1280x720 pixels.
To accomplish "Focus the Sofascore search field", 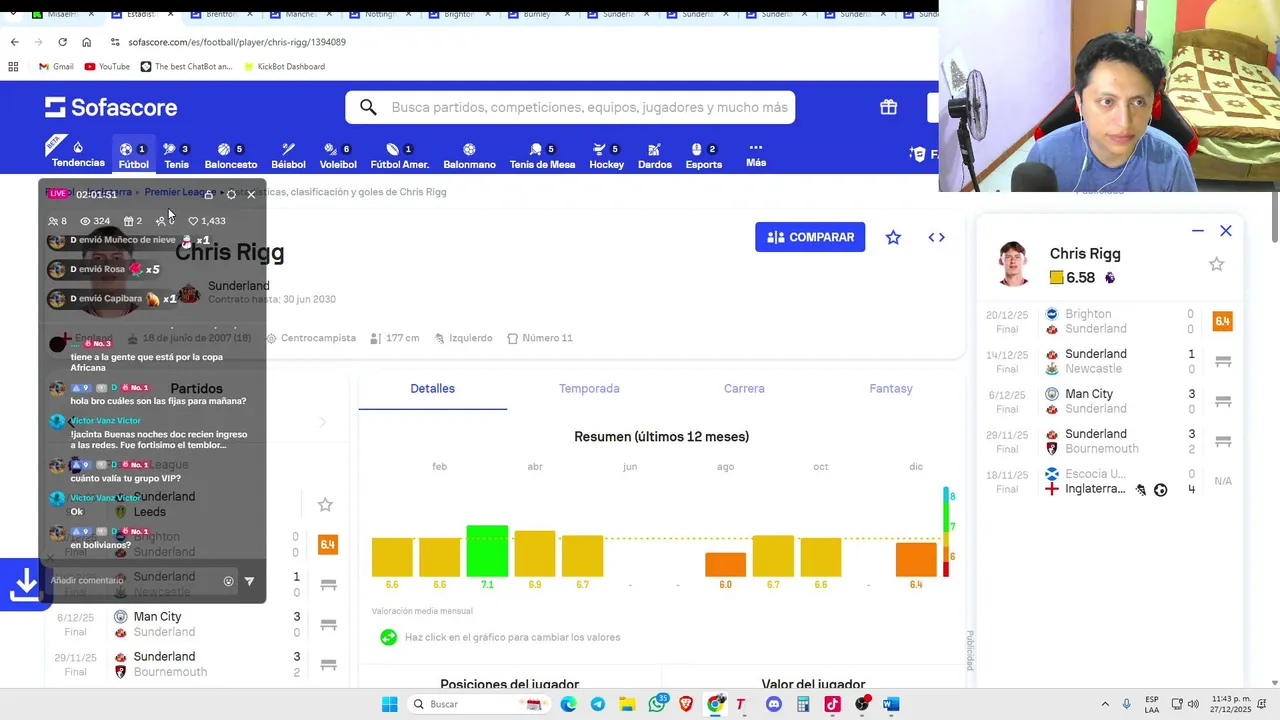I will [x=570, y=107].
